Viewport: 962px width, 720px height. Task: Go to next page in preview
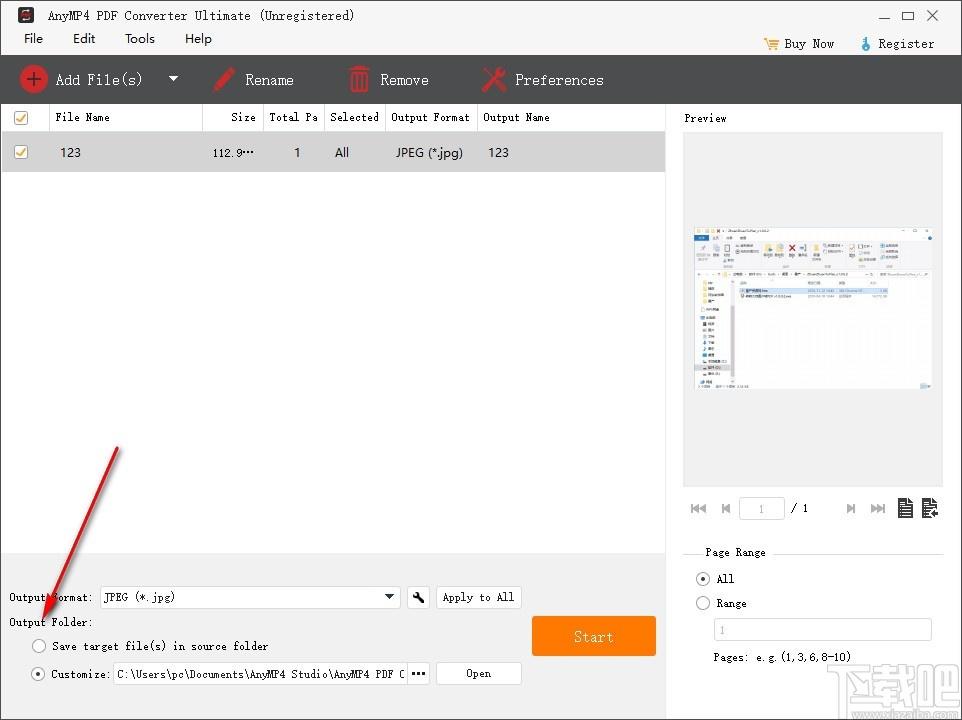coord(851,508)
